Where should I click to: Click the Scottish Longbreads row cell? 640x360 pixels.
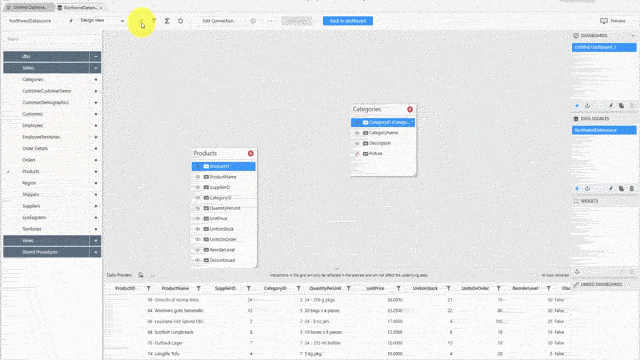click(x=174, y=332)
